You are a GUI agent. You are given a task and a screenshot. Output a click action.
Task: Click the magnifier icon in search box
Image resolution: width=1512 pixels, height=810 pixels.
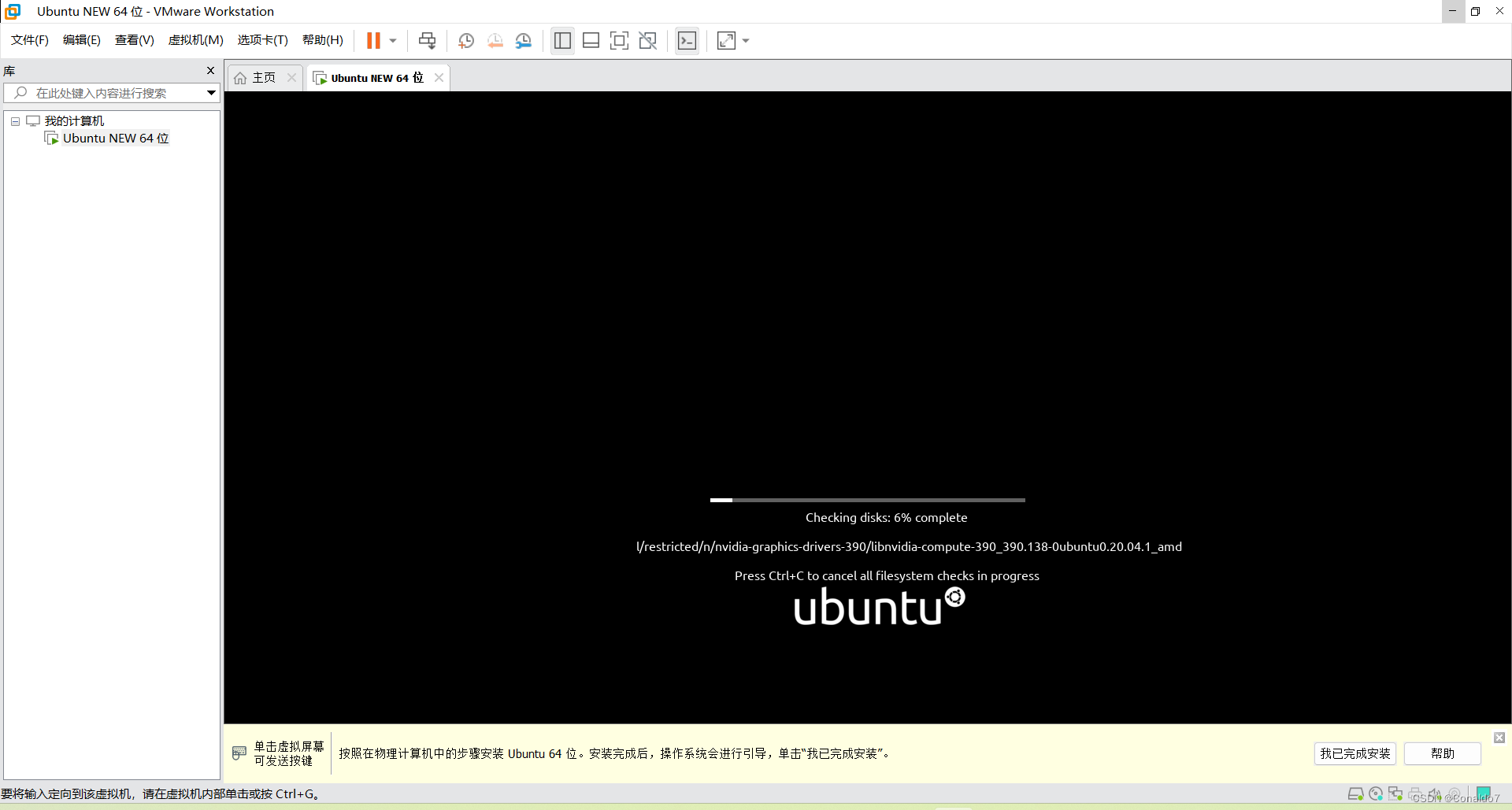21,93
